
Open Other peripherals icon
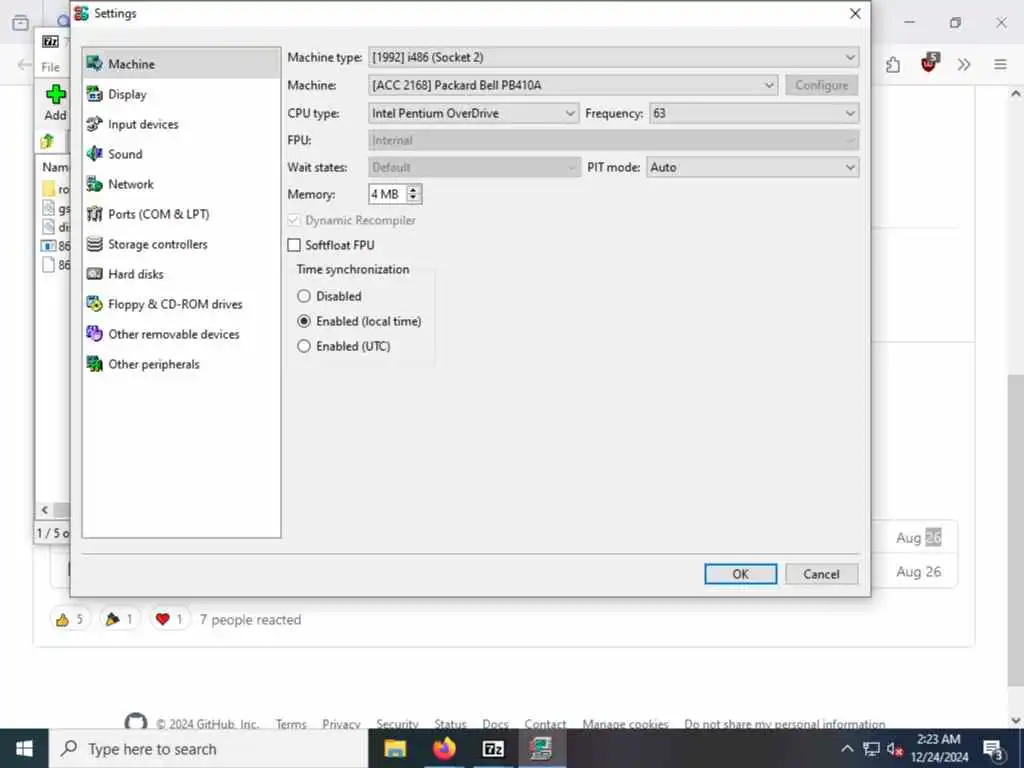pos(95,364)
